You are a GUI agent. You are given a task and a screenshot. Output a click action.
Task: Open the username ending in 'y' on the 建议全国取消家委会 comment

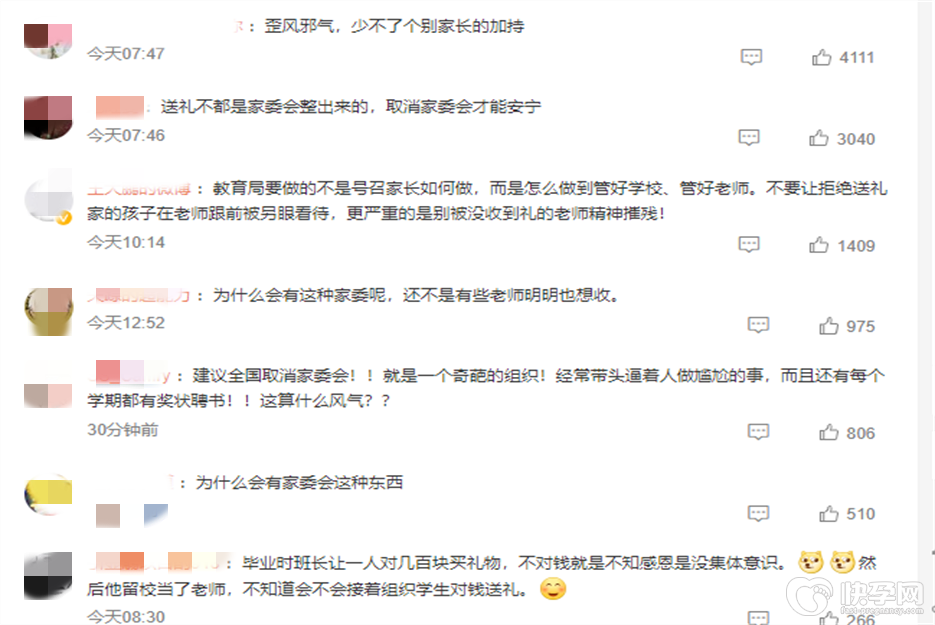point(133,375)
